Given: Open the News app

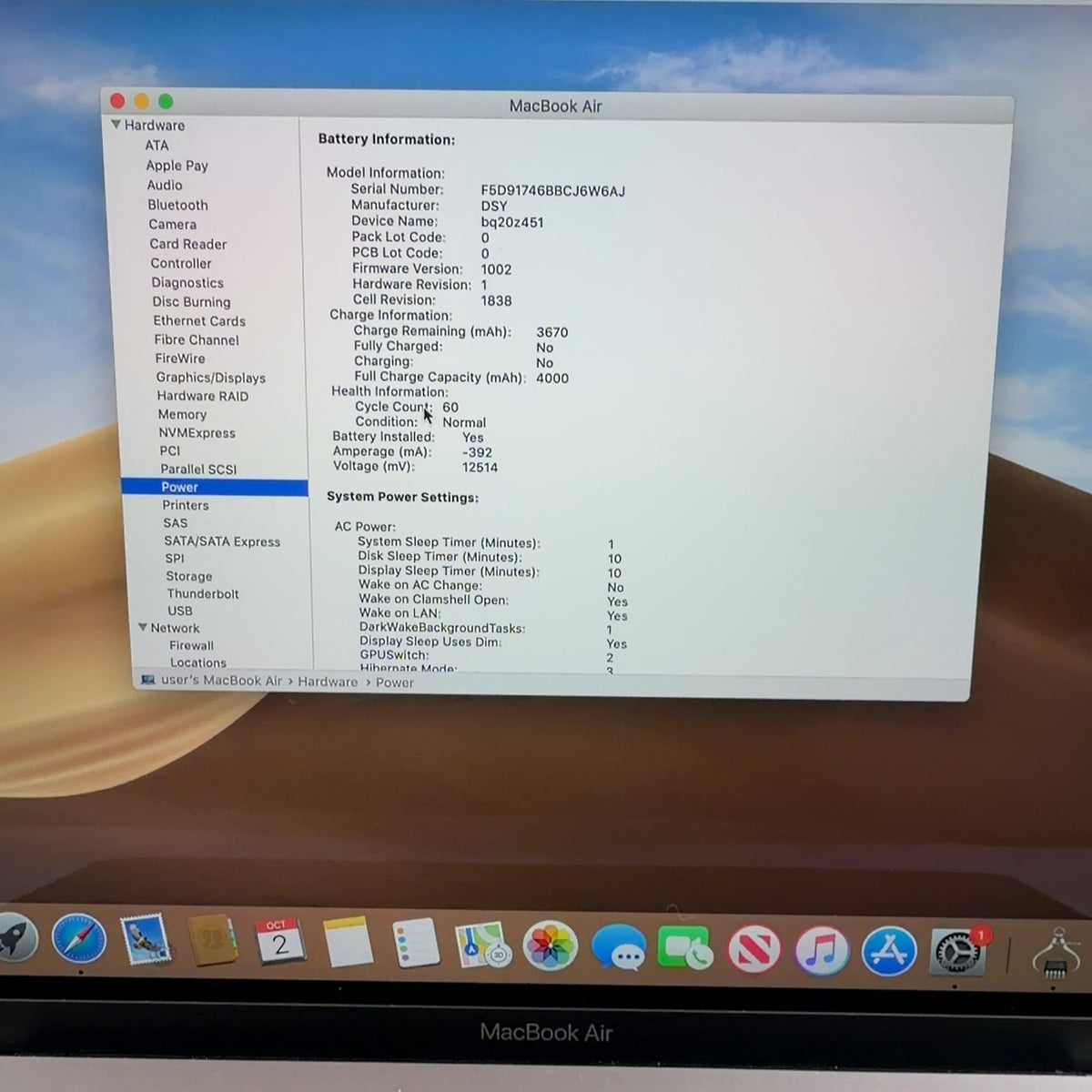Looking at the screenshot, I should pyautogui.click(x=753, y=950).
